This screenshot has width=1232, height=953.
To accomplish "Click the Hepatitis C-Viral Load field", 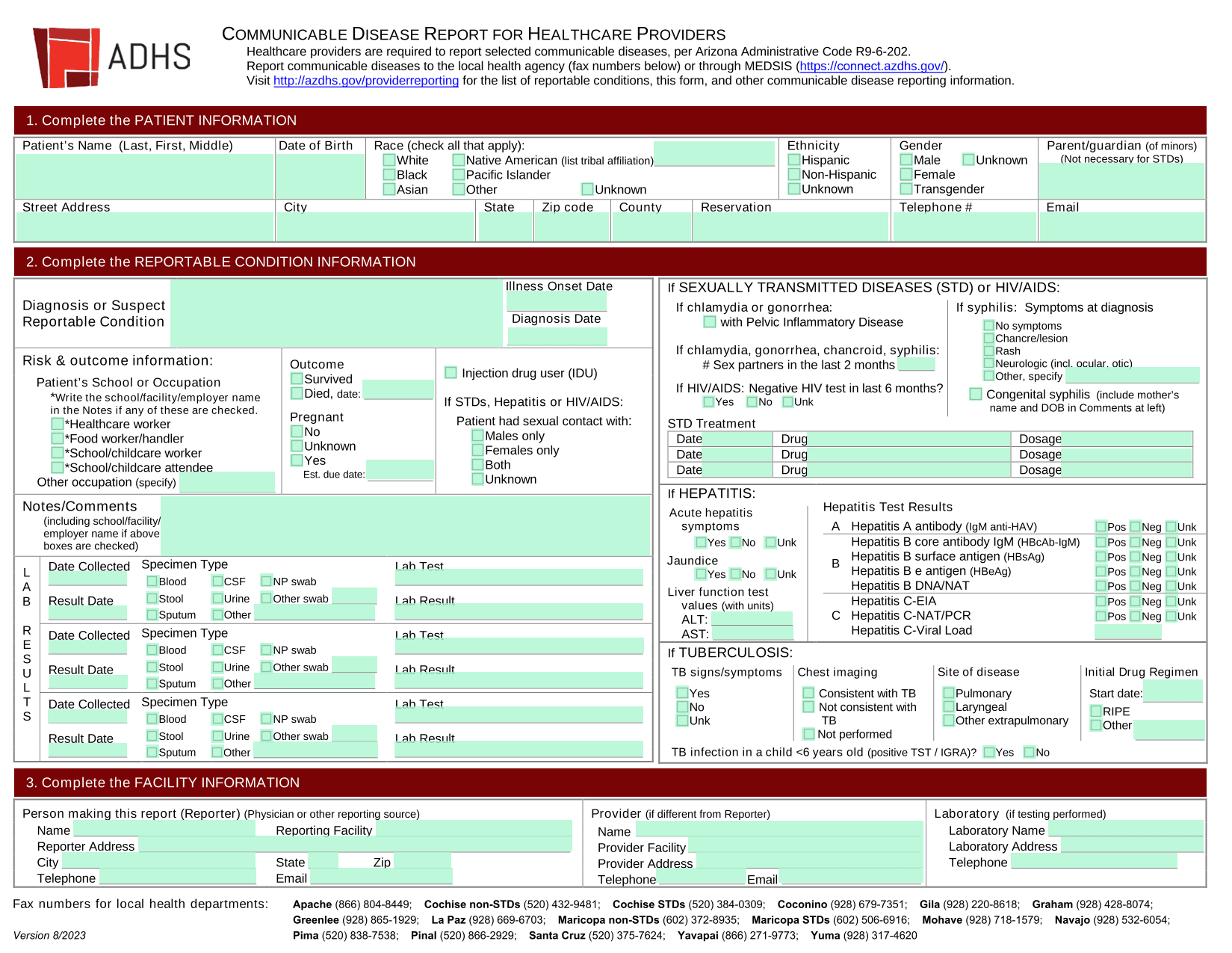I will pyautogui.click(x=1127, y=632).
